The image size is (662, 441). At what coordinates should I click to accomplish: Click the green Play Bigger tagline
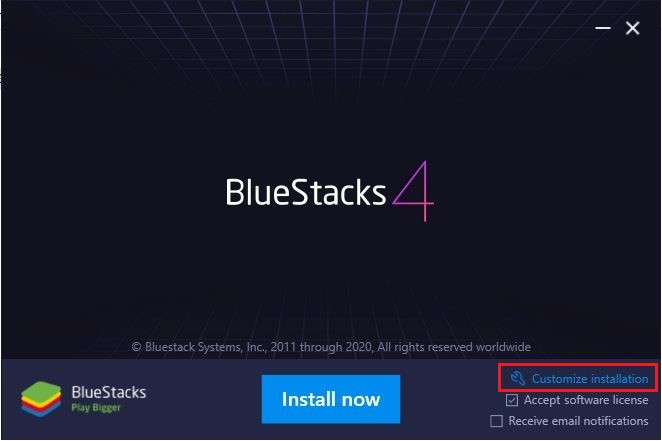(96, 408)
